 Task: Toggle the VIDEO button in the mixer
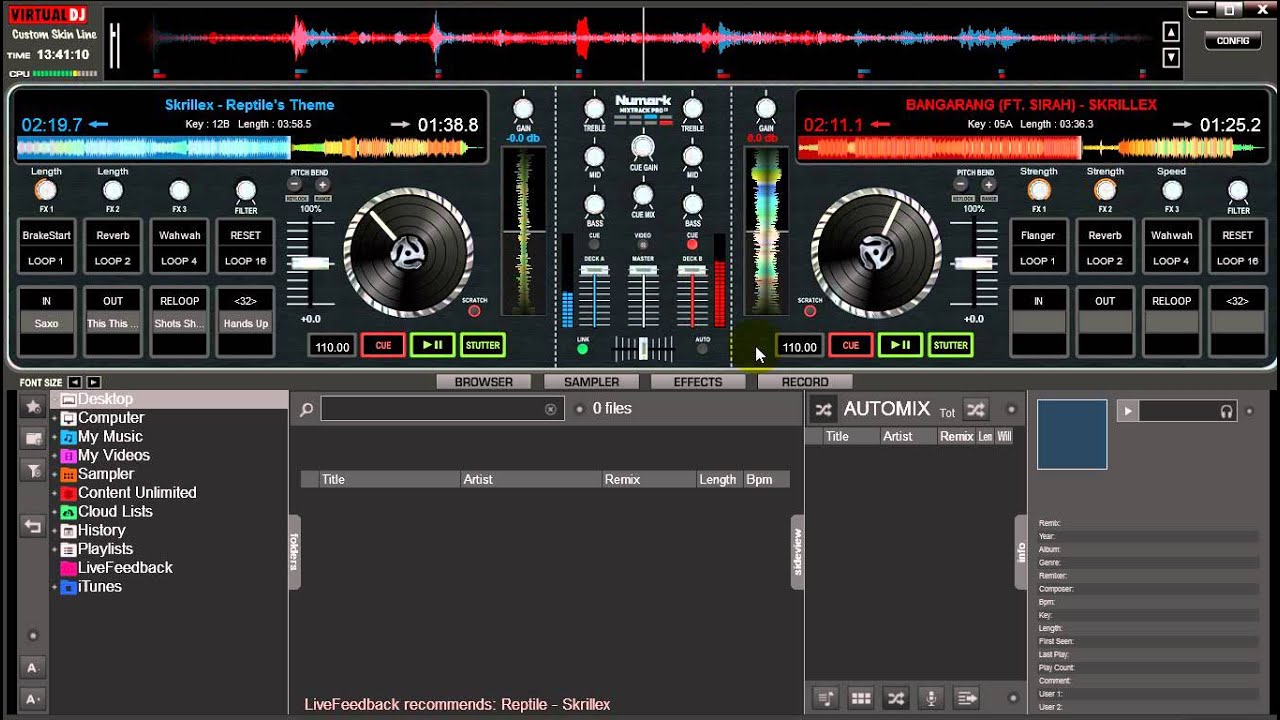coord(643,245)
